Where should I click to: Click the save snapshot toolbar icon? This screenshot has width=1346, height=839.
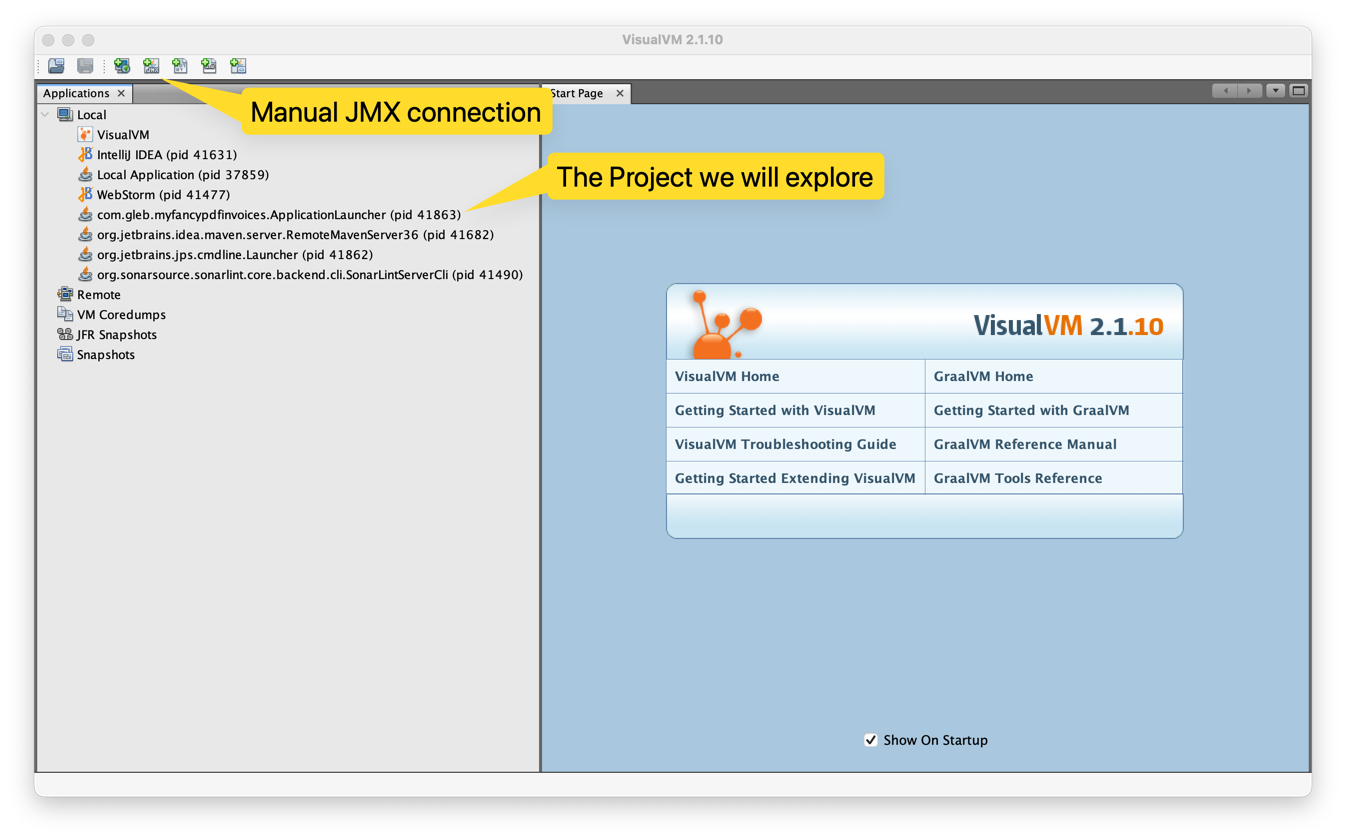point(85,65)
